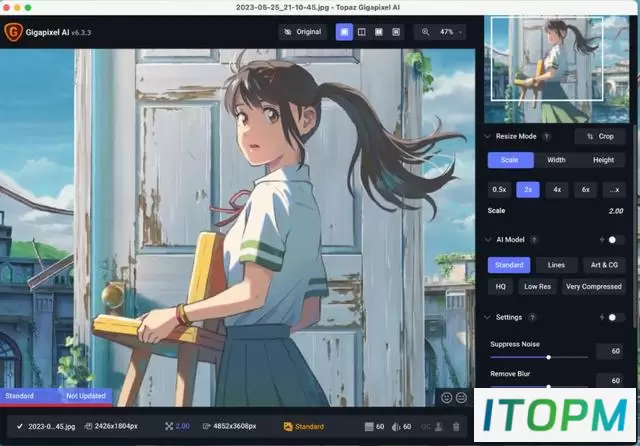
Task: Click the blur removal icon in file row
Action: coord(396,427)
